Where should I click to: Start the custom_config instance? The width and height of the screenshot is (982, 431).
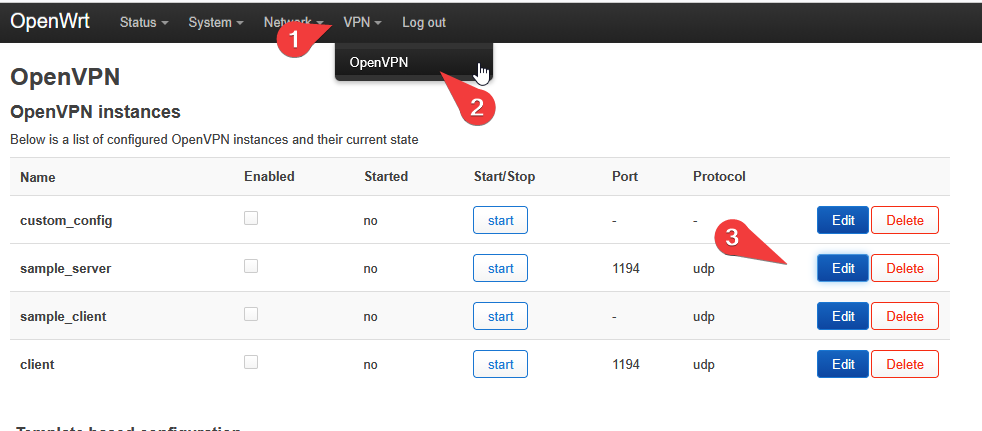500,221
